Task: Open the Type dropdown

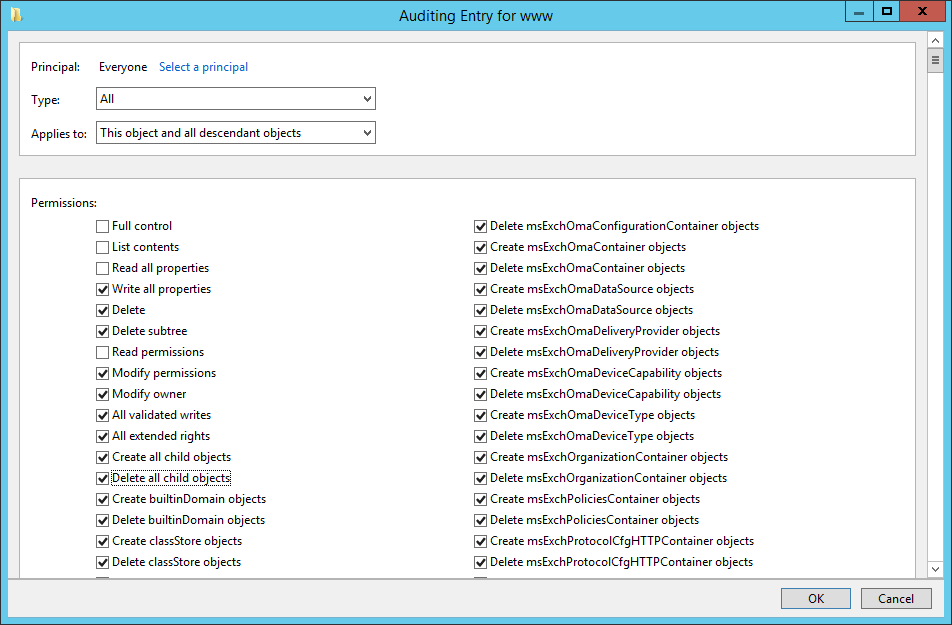Action: (236, 99)
